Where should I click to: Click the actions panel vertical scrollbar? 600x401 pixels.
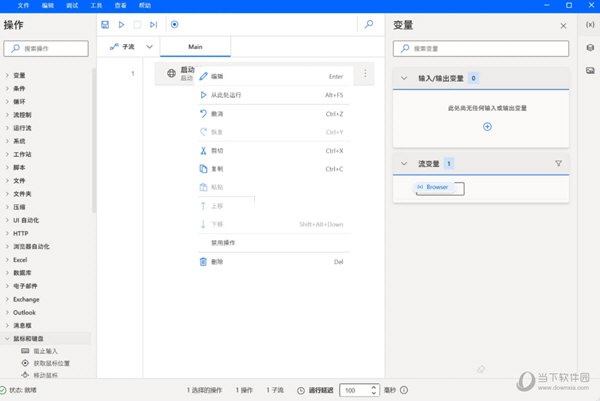pyautogui.click(x=94, y=140)
